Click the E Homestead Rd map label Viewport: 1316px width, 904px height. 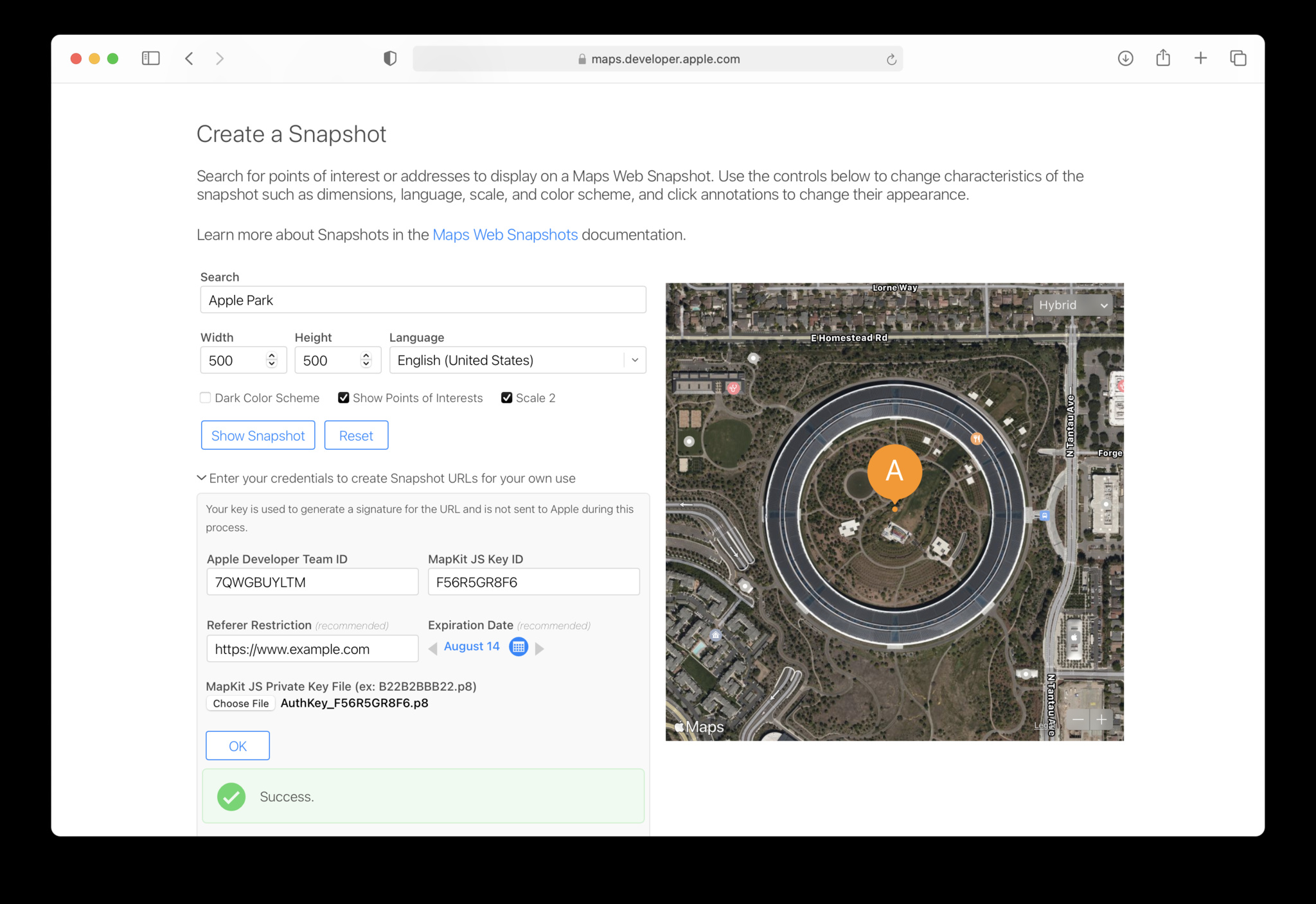pos(849,338)
